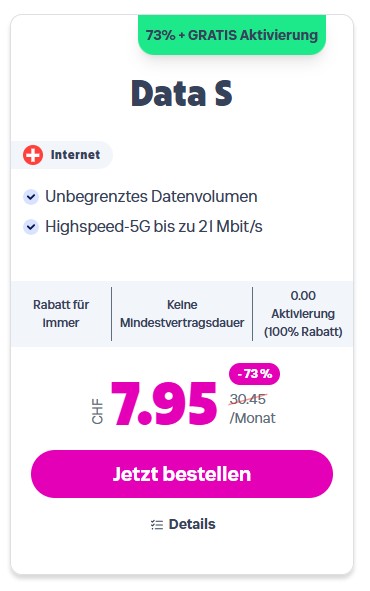370x591 pixels.
Task: Click the Data S plan title
Action: 182,93
